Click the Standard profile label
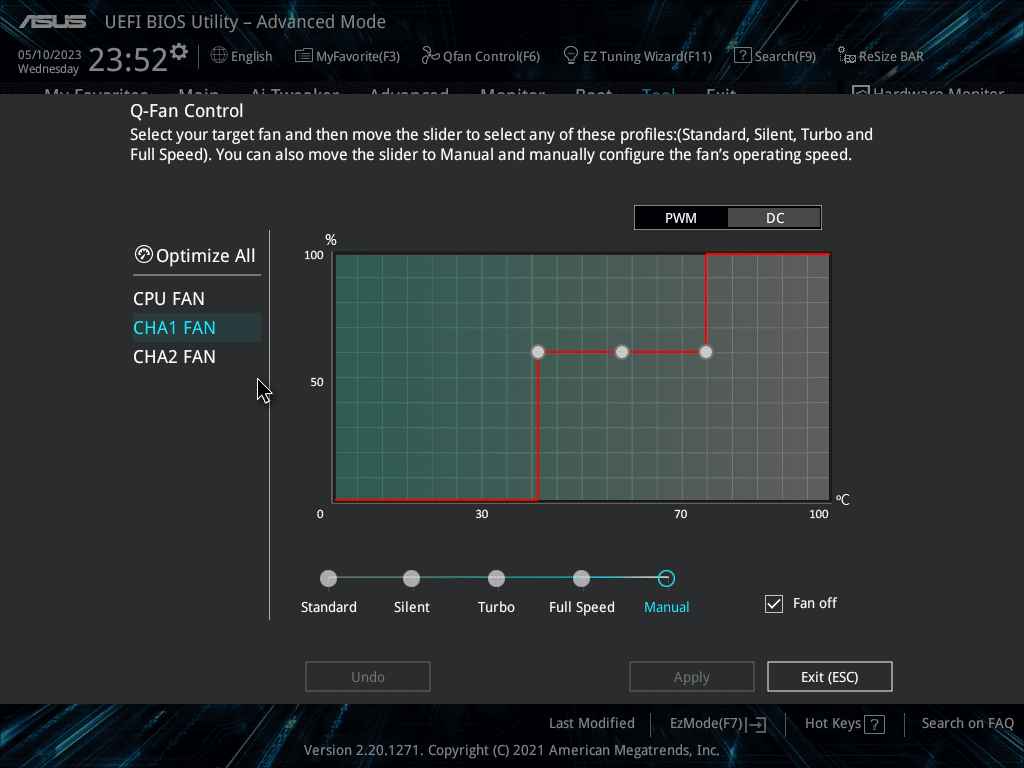This screenshot has height=768, width=1024. pos(328,607)
